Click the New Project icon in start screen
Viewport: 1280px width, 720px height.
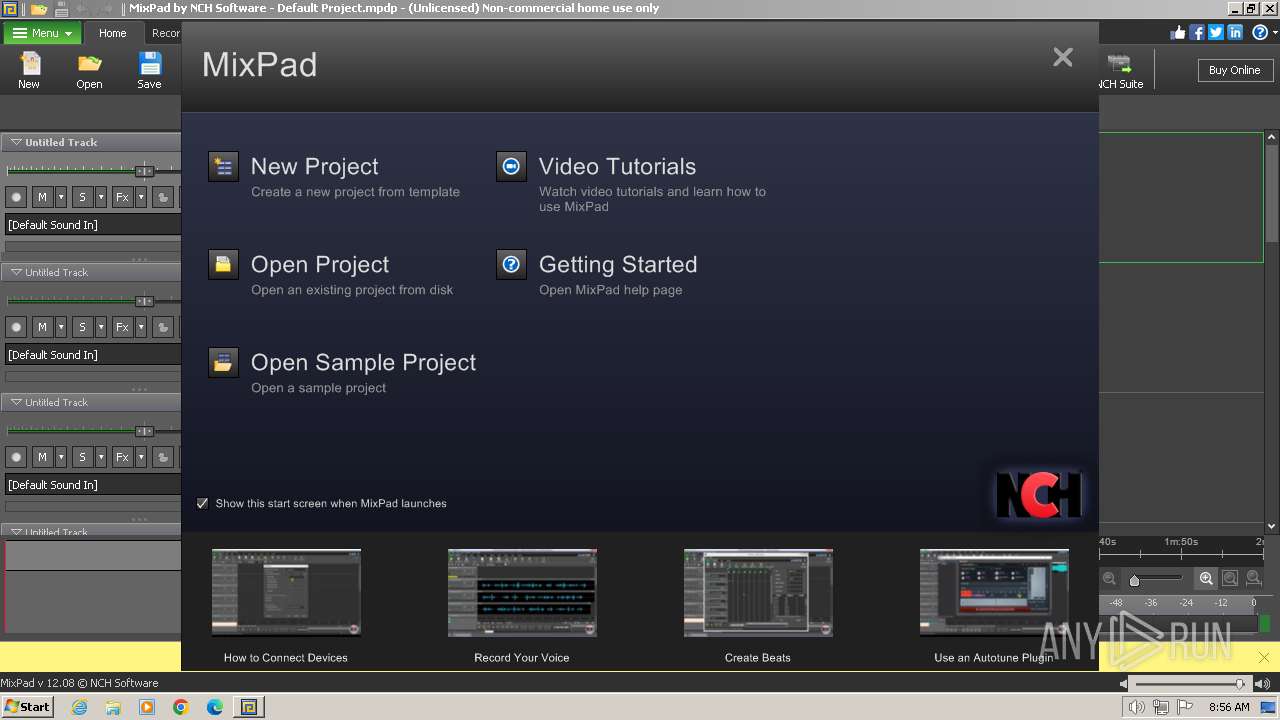223,167
